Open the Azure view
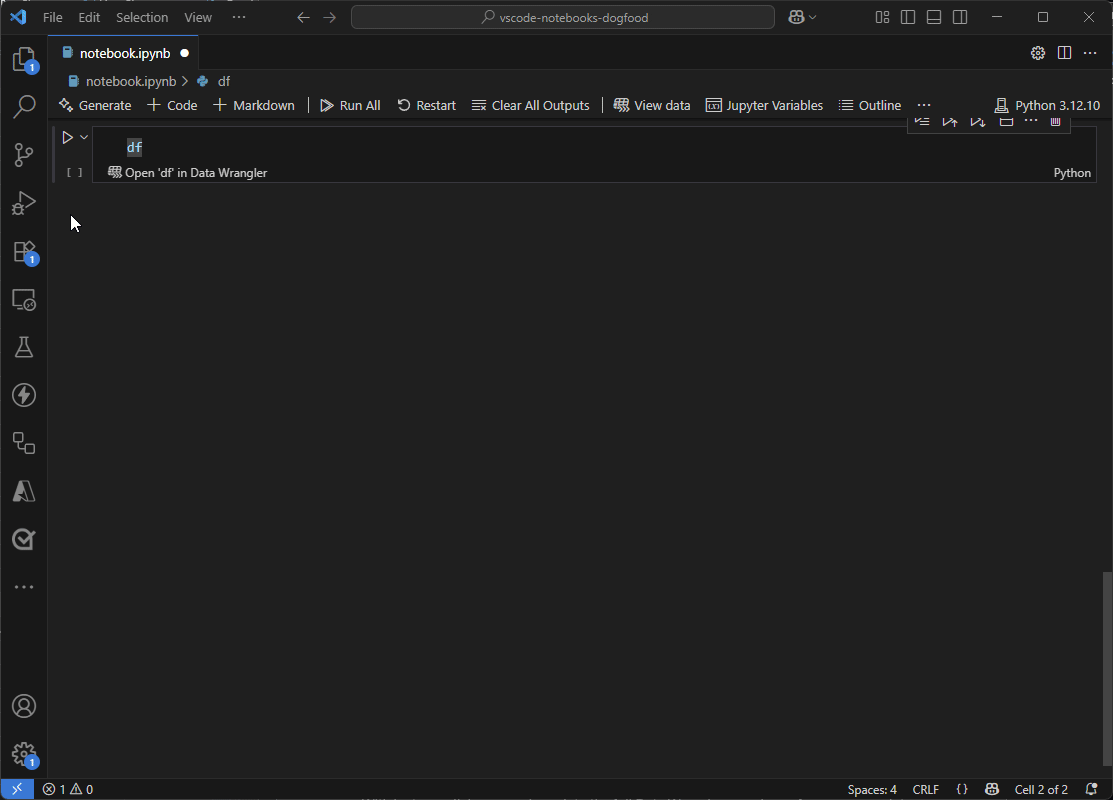This screenshot has height=800, width=1113. pyautogui.click(x=24, y=491)
